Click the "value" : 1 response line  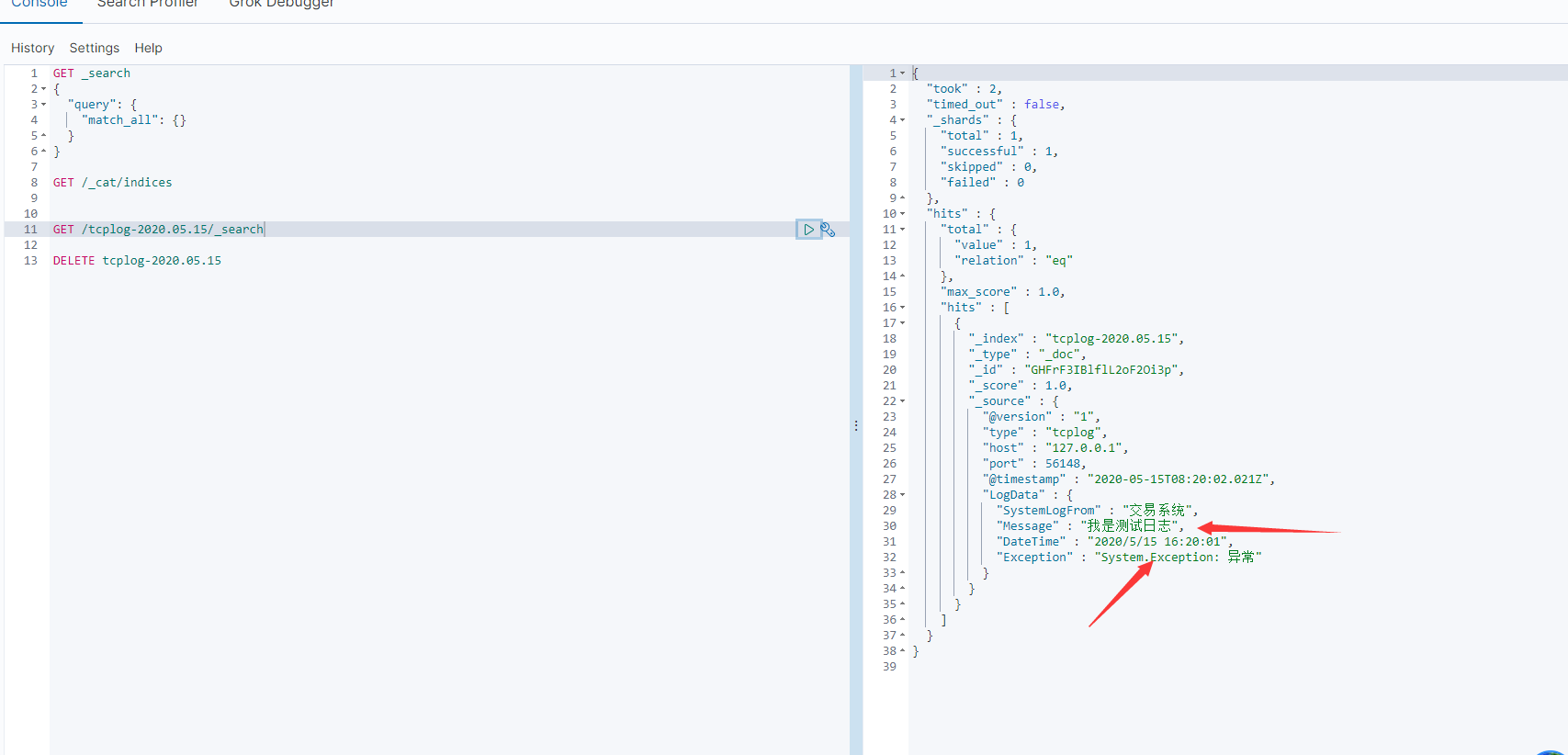click(996, 245)
